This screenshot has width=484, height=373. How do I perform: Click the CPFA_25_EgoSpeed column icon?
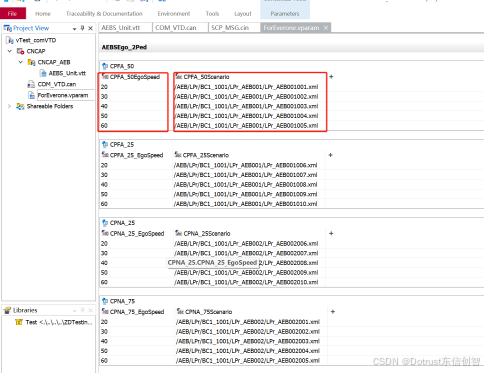(105, 155)
